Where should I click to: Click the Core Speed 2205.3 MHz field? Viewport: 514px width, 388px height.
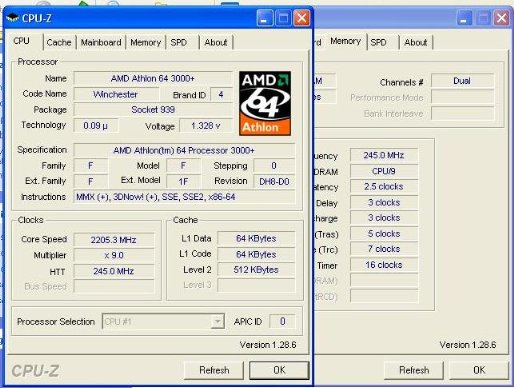coord(114,240)
